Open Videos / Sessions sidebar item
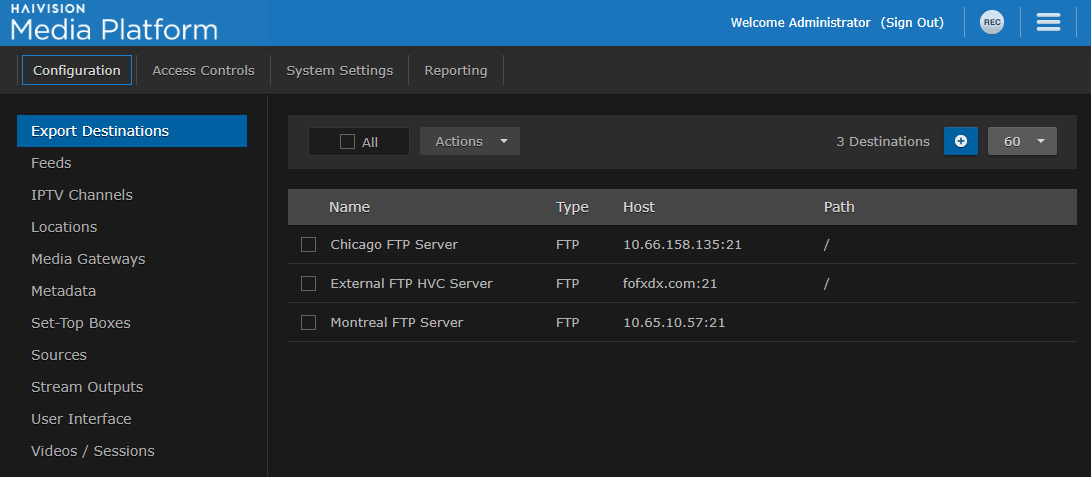The image size is (1091, 477). tap(93, 451)
